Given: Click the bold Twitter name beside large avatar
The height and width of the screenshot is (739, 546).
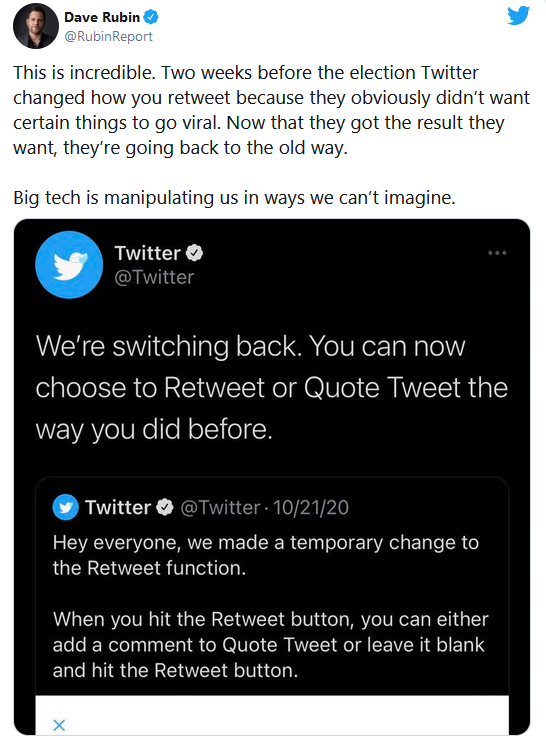Looking at the screenshot, I should tap(148, 253).
